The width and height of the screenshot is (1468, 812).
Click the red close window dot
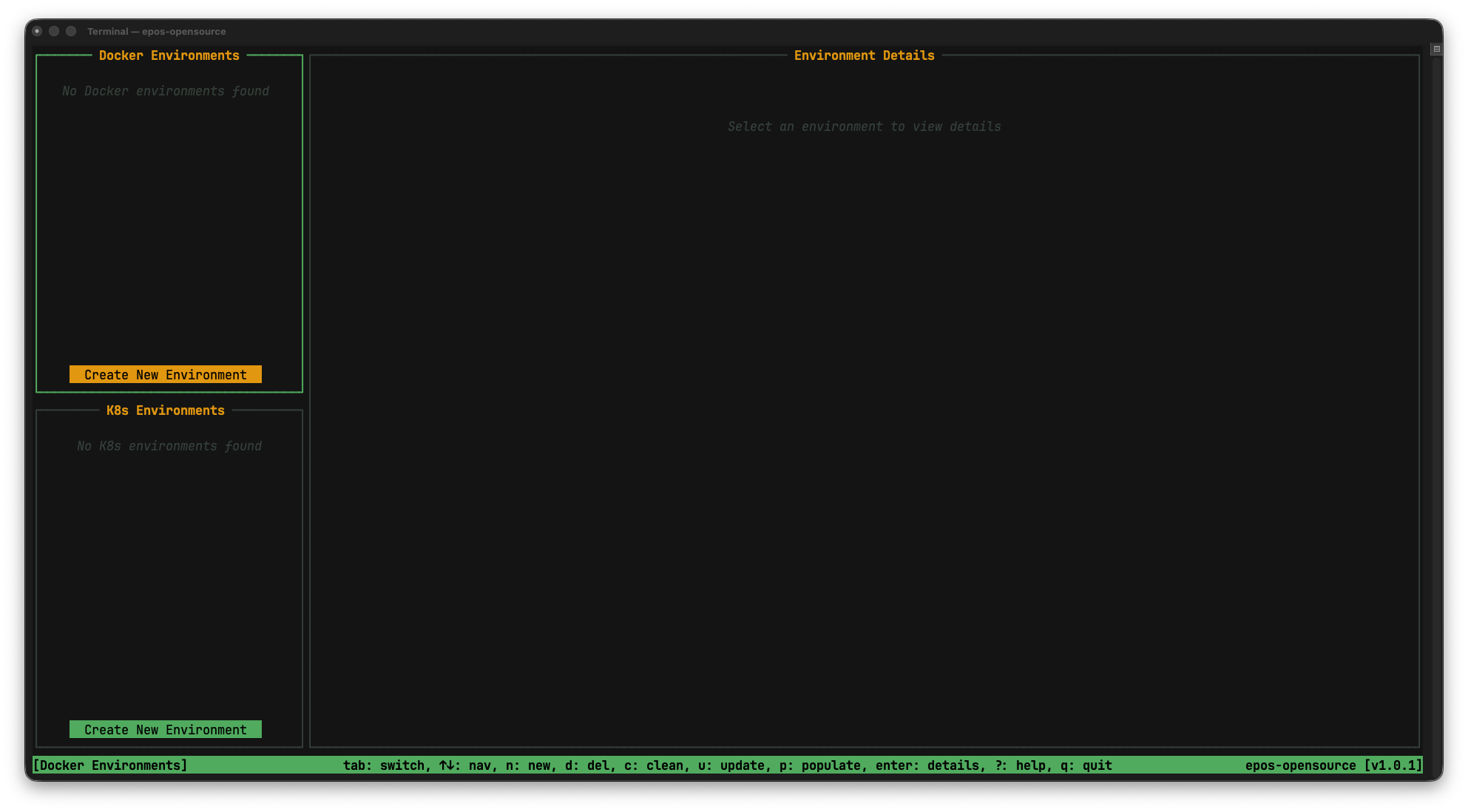[x=37, y=31]
